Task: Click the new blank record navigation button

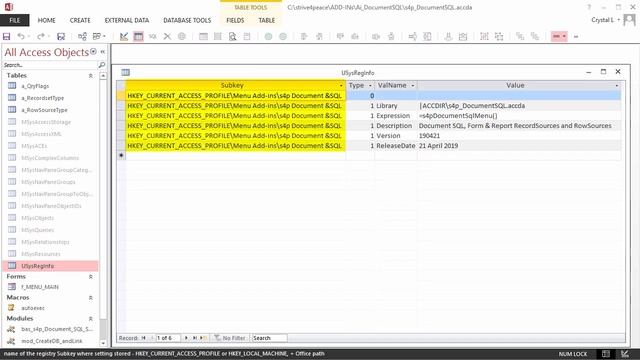Action: pyautogui.click(x=203, y=338)
